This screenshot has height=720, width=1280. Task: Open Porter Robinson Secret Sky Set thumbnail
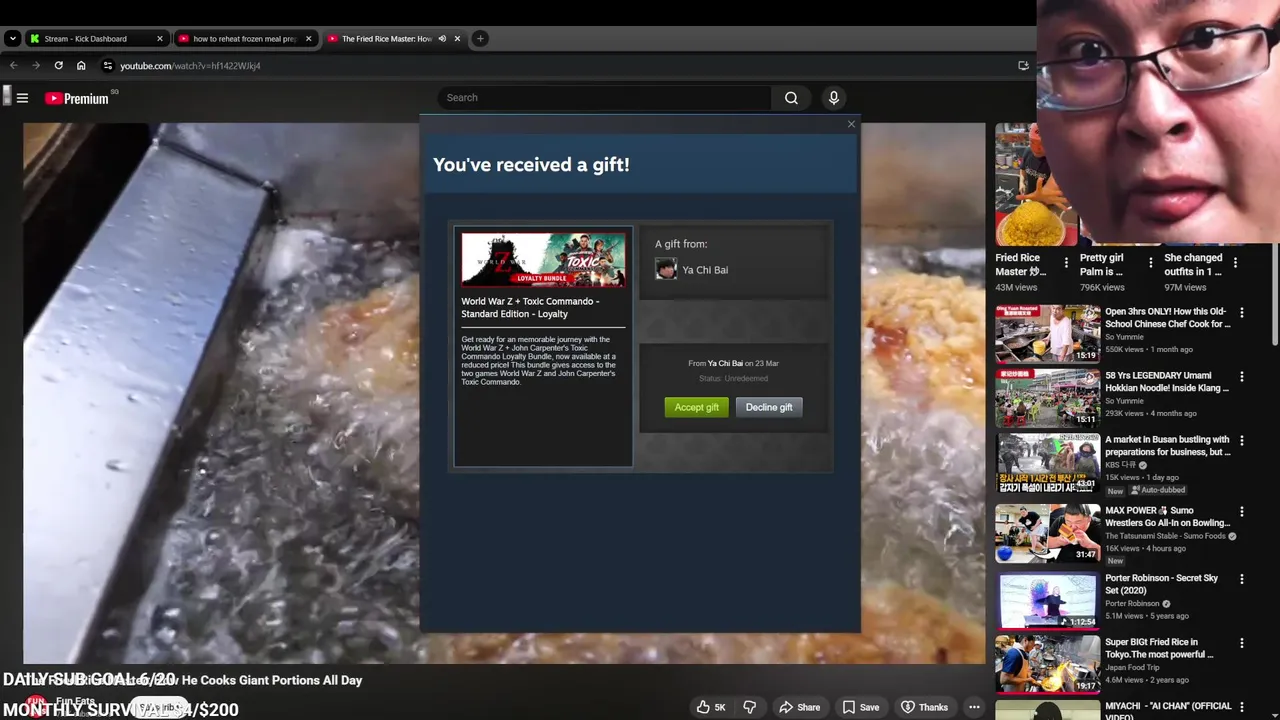(1047, 600)
